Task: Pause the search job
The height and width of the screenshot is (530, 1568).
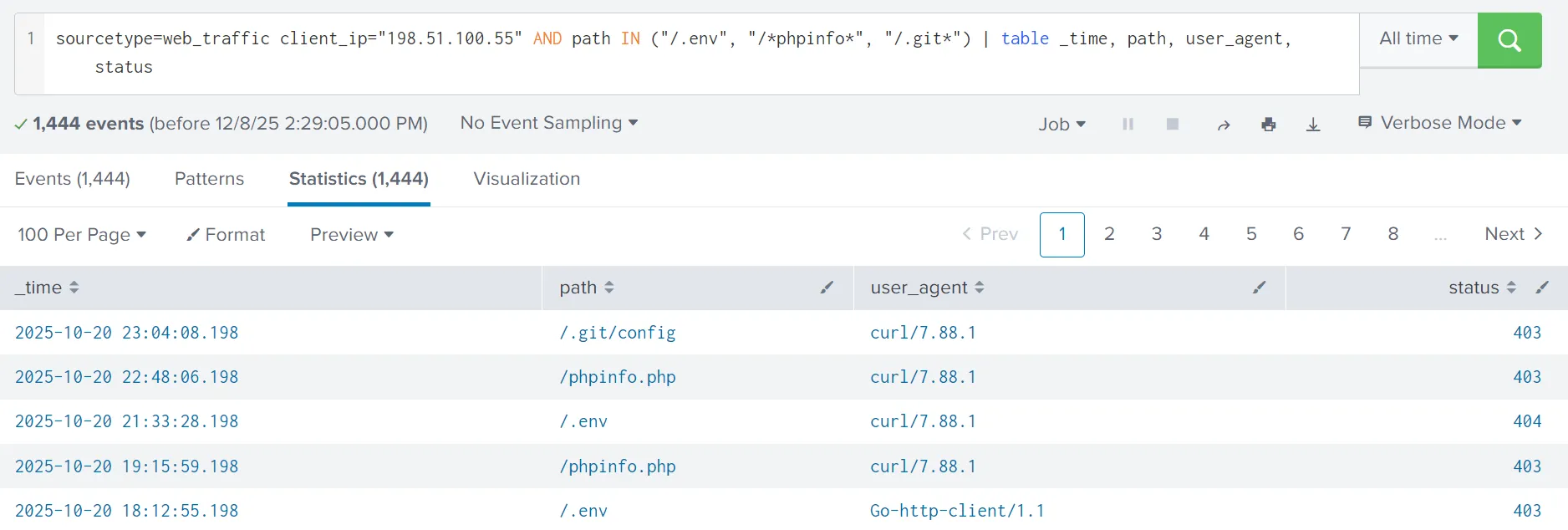Action: (x=1128, y=124)
